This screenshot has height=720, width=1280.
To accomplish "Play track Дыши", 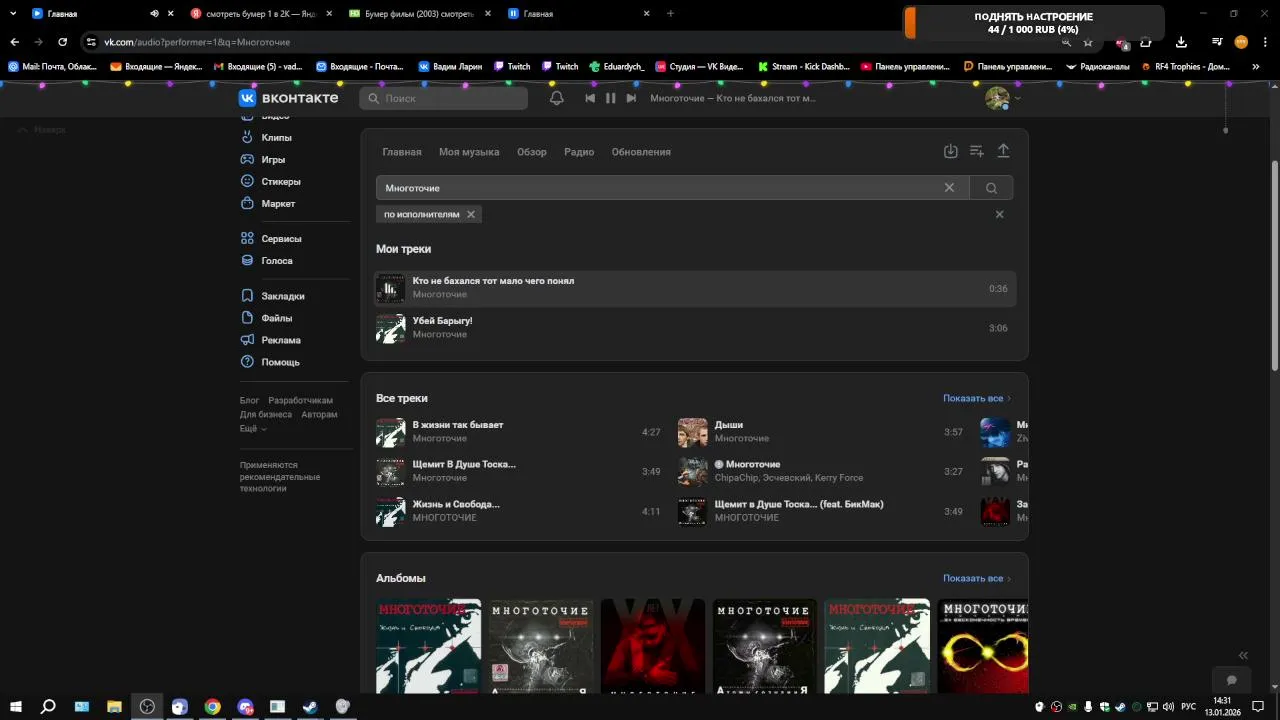I will tap(820, 432).
